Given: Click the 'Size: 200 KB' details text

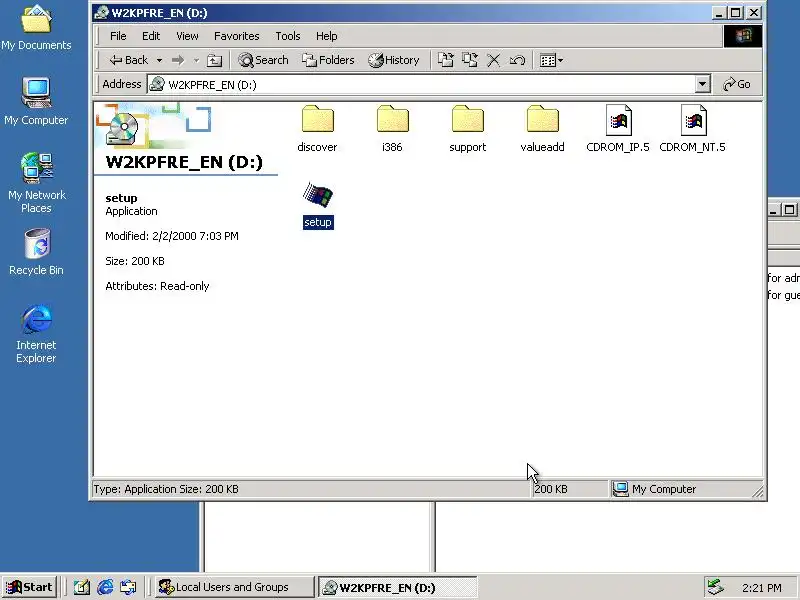Looking at the screenshot, I should pyautogui.click(x=135, y=261).
